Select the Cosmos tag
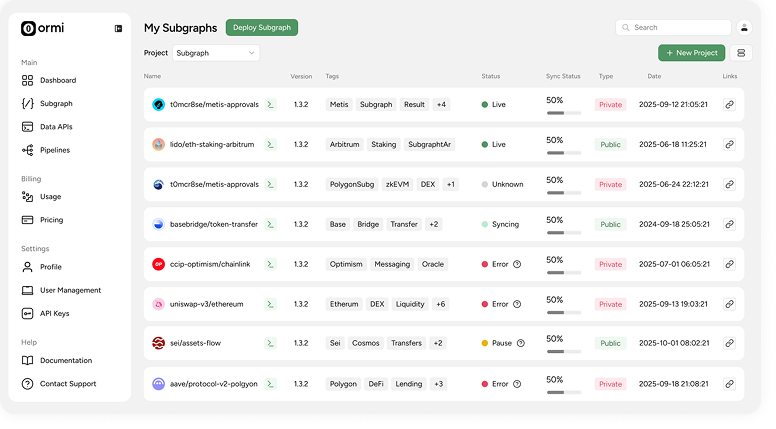 coord(365,343)
